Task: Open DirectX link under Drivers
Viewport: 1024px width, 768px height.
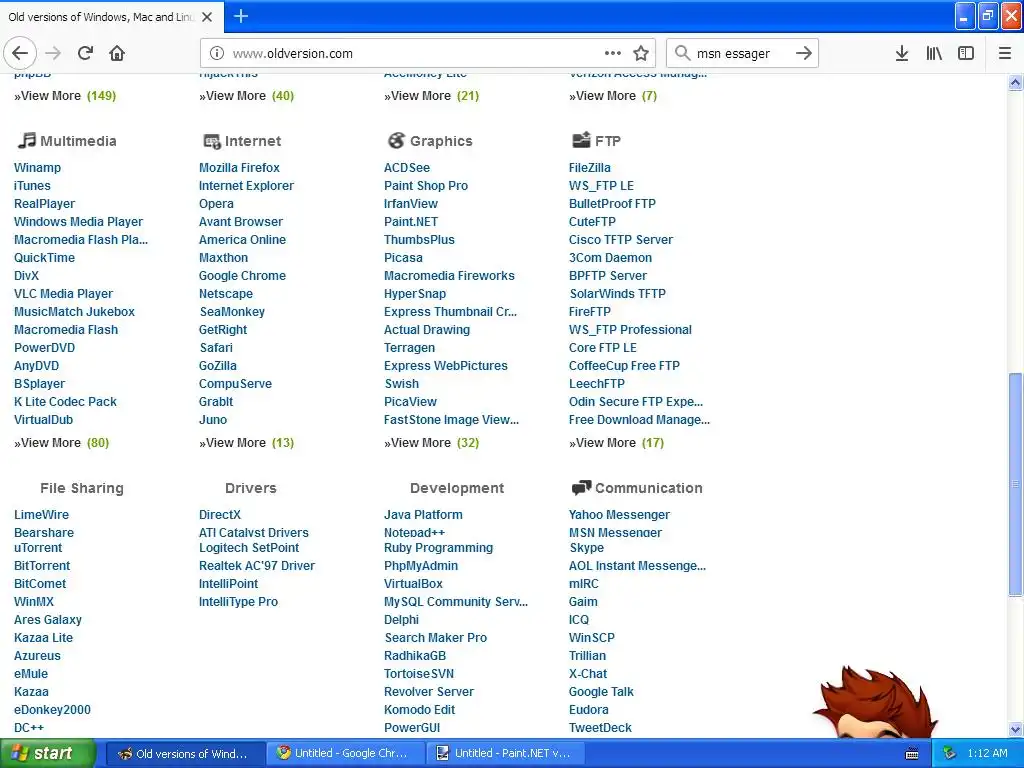Action: pyautogui.click(x=220, y=515)
